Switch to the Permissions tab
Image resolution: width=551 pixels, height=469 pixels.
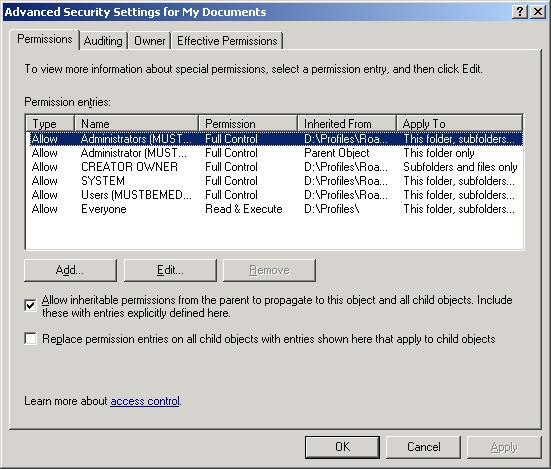pyautogui.click(x=44, y=39)
